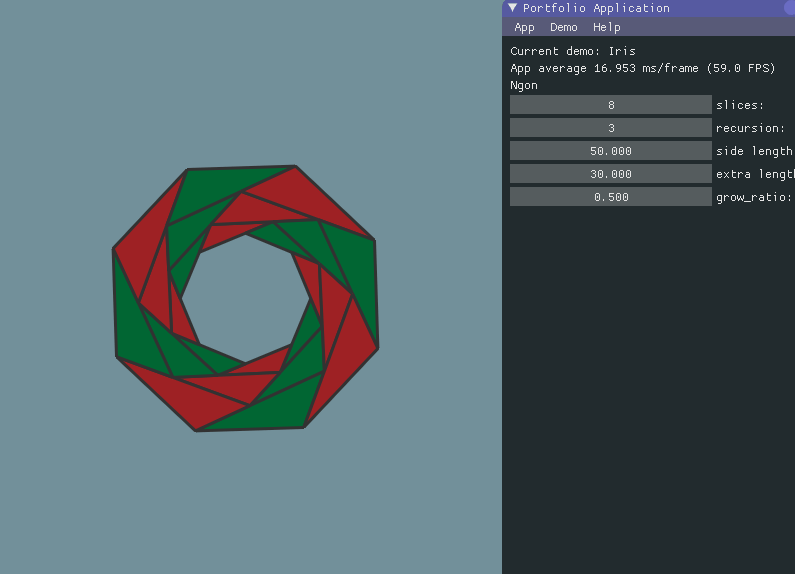Open the Help menu
The height and width of the screenshot is (574, 795).
tap(606, 27)
